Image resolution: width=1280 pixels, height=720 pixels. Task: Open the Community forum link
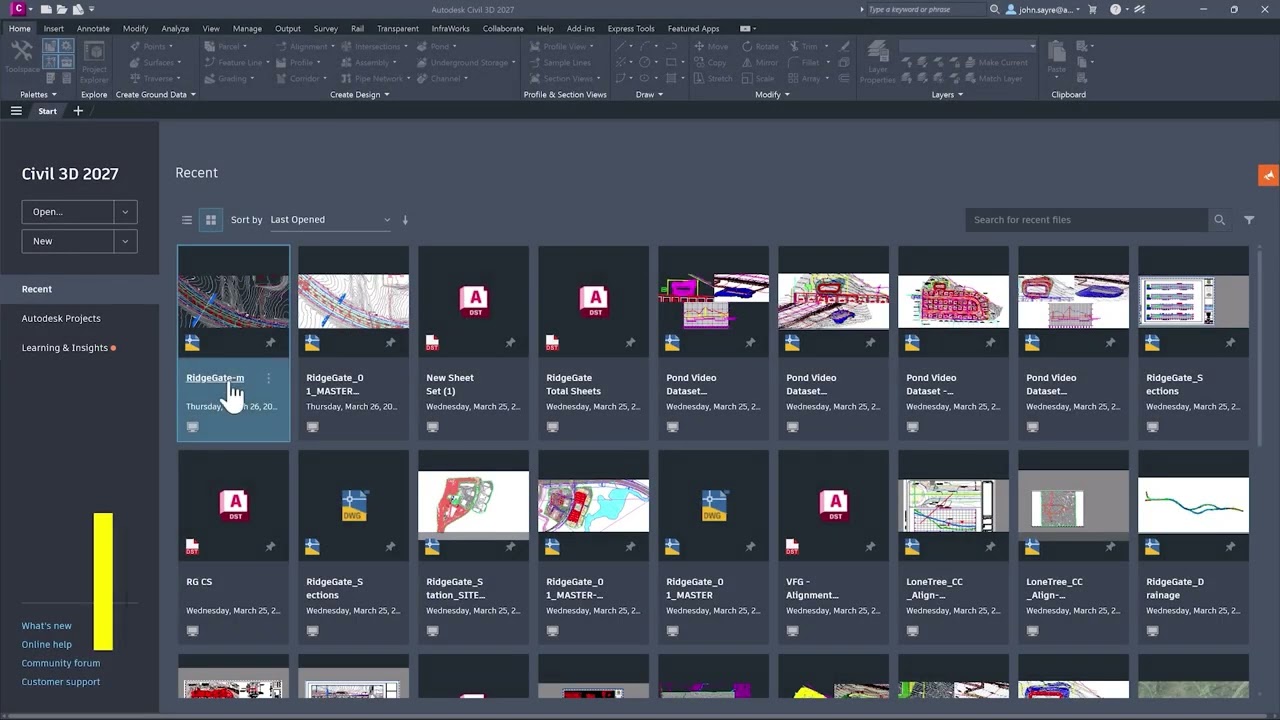click(x=61, y=663)
